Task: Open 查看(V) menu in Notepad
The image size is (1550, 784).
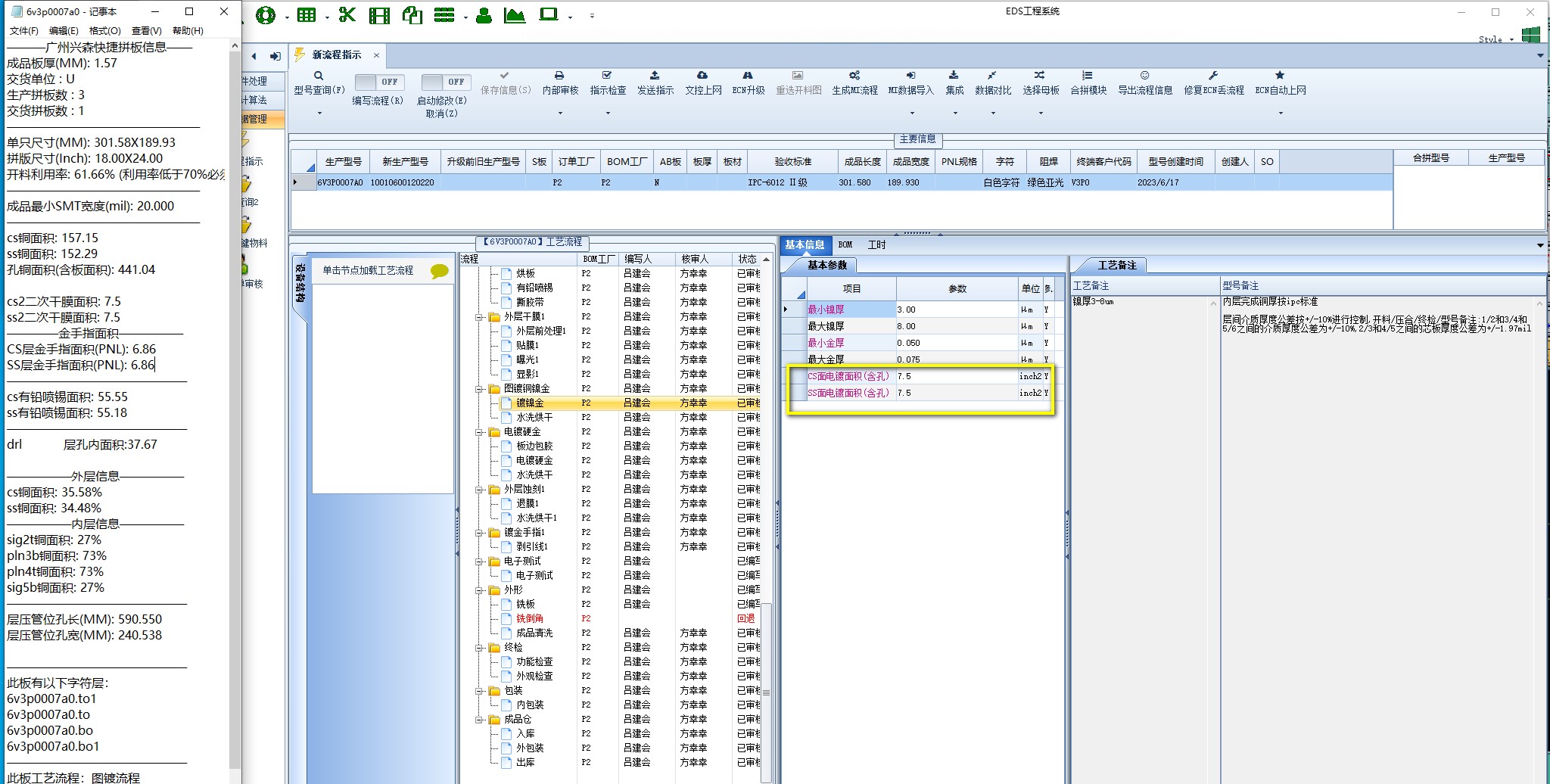Action: (146, 31)
